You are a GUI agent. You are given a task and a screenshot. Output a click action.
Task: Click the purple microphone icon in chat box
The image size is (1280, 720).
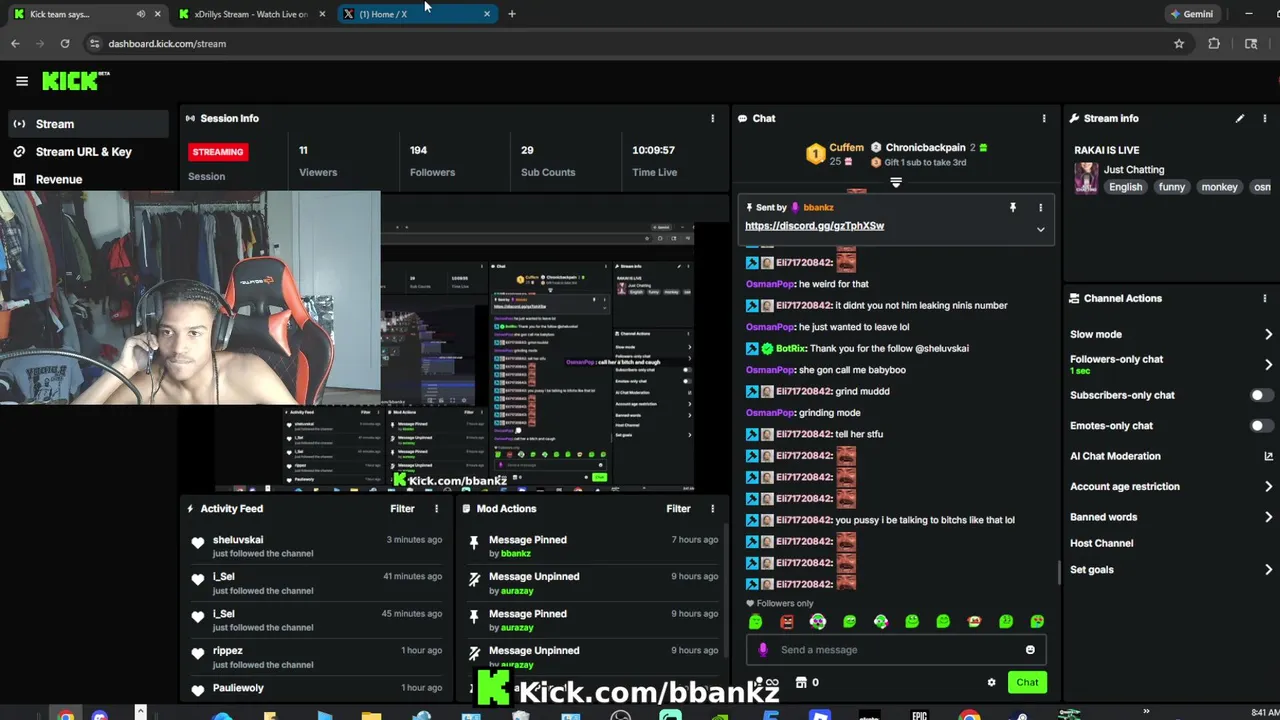[x=764, y=650]
